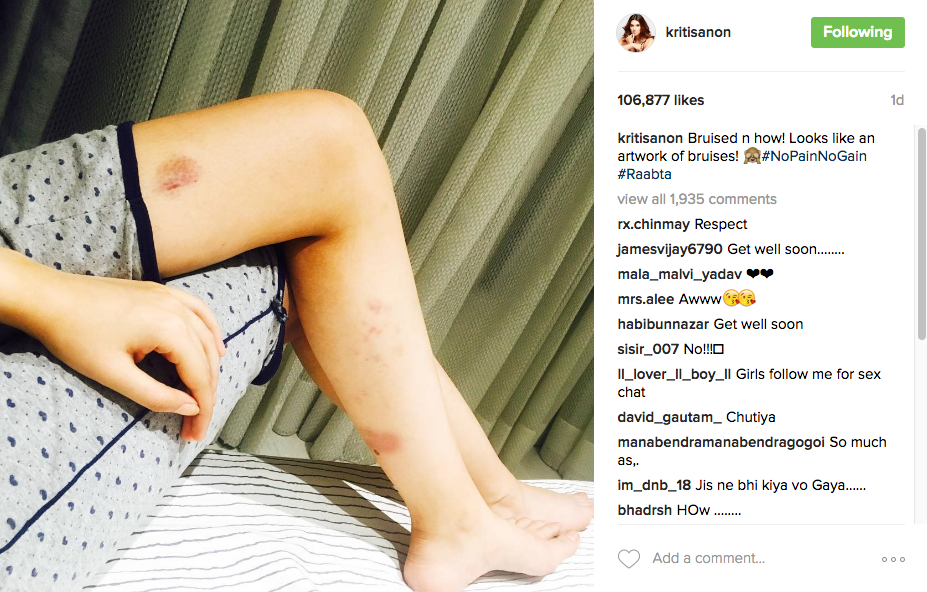Open rx.chinmay commenter profile
This screenshot has width=927, height=592.
click(653, 225)
